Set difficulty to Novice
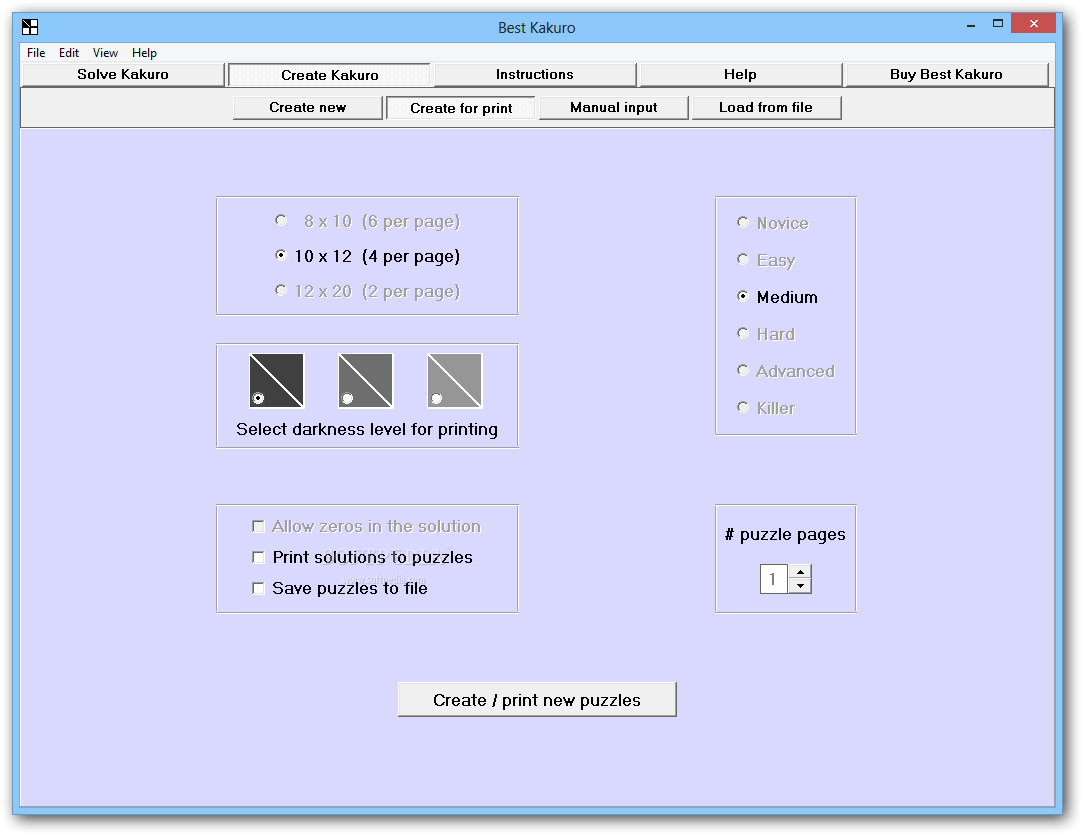 pyautogui.click(x=772, y=223)
